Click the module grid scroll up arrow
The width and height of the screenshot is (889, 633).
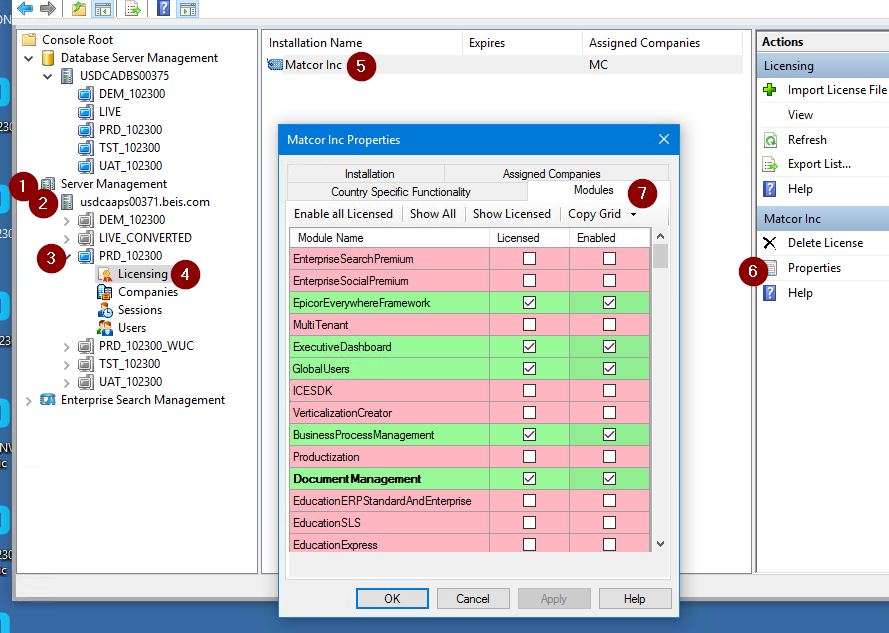click(x=661, y=236)
